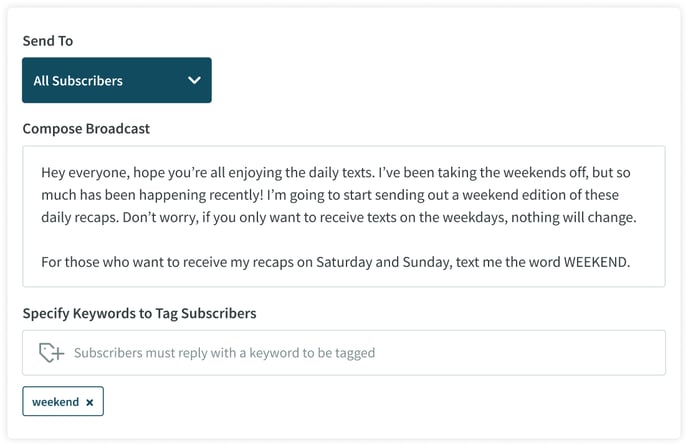Remove the weekend keyword tag
Screen dimensions: 688x446
pos(90,402)
